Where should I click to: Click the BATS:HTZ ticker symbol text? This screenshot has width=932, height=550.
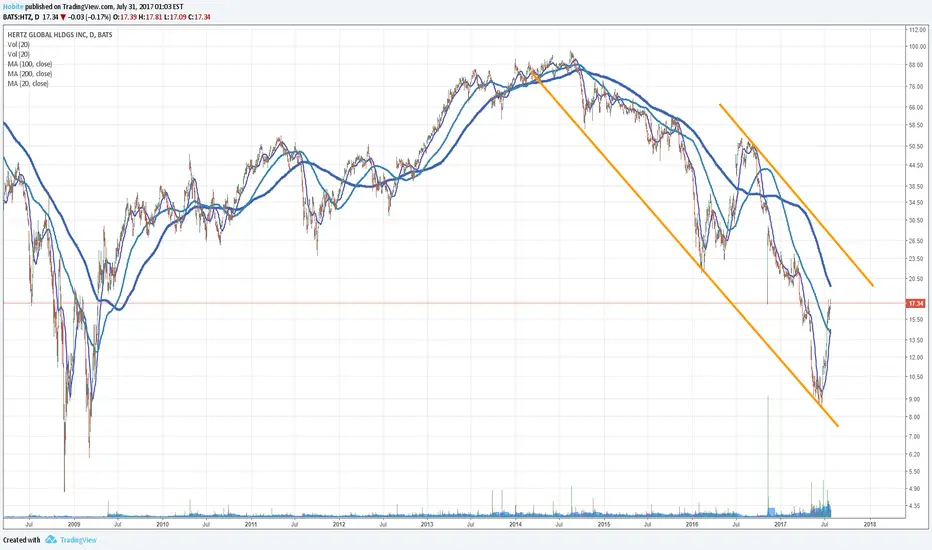pos(18,17)
